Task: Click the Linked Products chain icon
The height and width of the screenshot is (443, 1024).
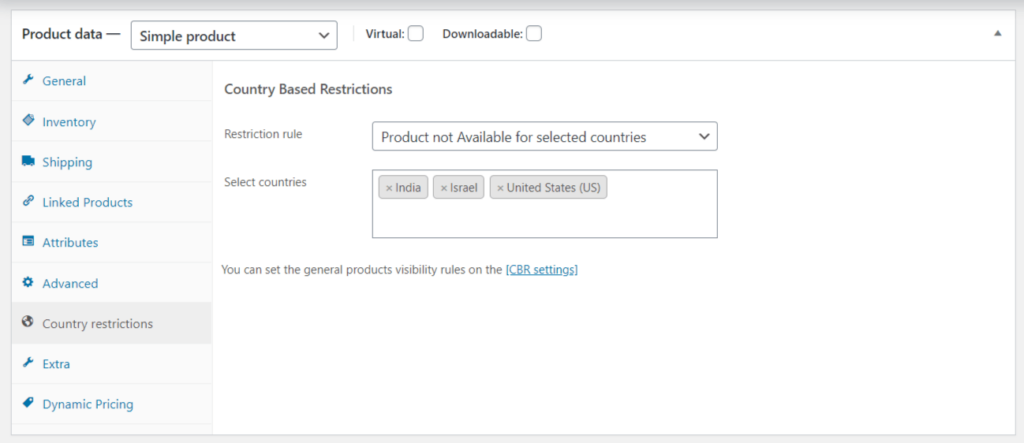Action: pyautogui.click(x=28, y=202)
